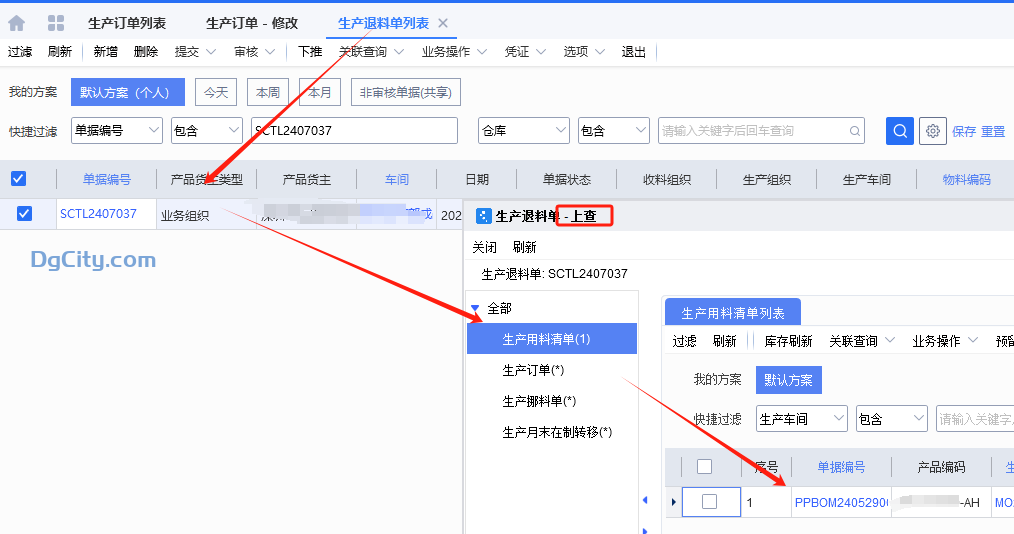Click the 生产退料单-上查 window icon
1014x534 pixels.
[x=483, y=216]
